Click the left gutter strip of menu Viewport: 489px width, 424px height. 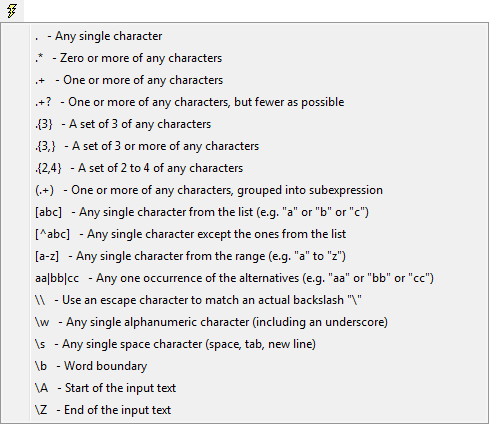15,223
